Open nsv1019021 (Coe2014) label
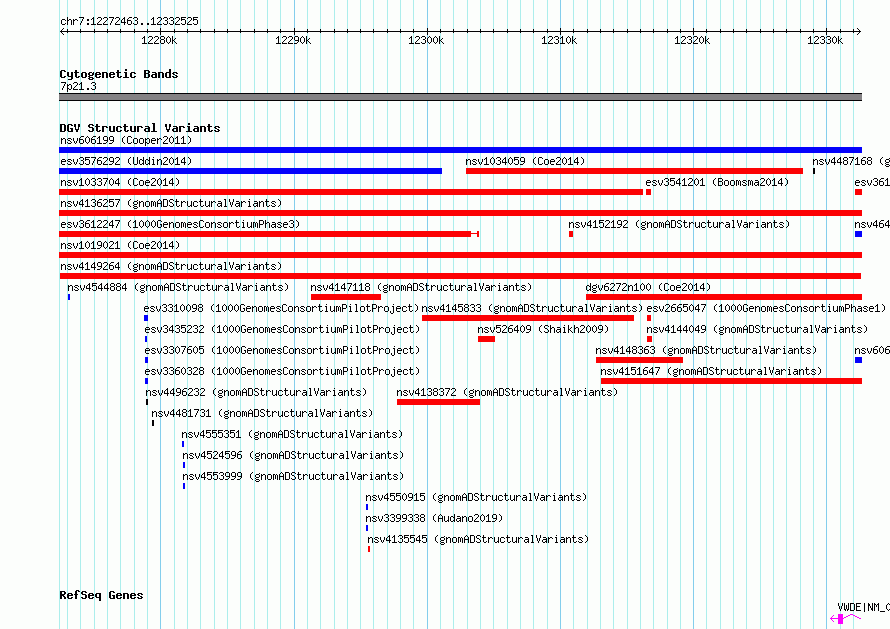This screenshot has width=890, height=629. pos(120,245)
